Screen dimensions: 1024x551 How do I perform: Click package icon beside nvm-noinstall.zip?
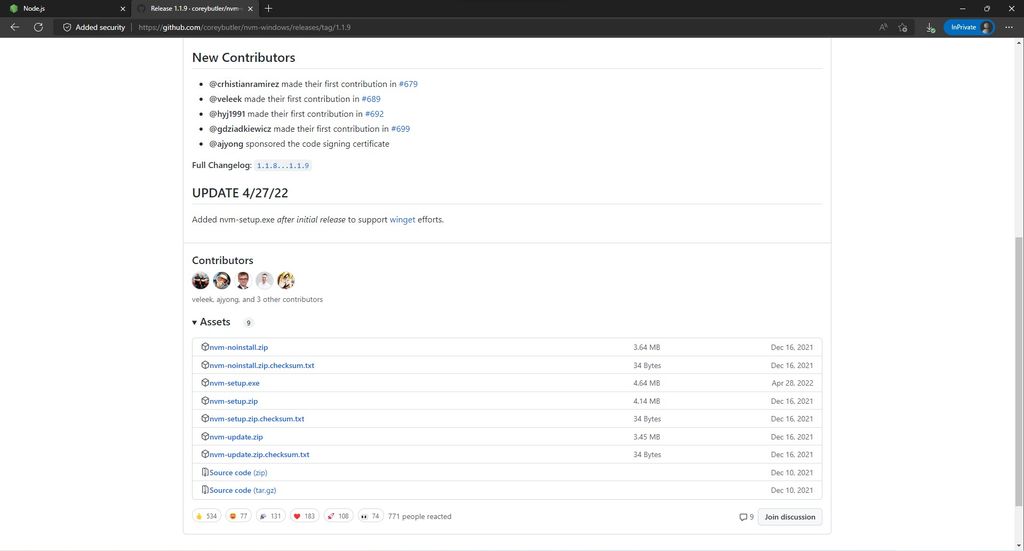[205, 347]
